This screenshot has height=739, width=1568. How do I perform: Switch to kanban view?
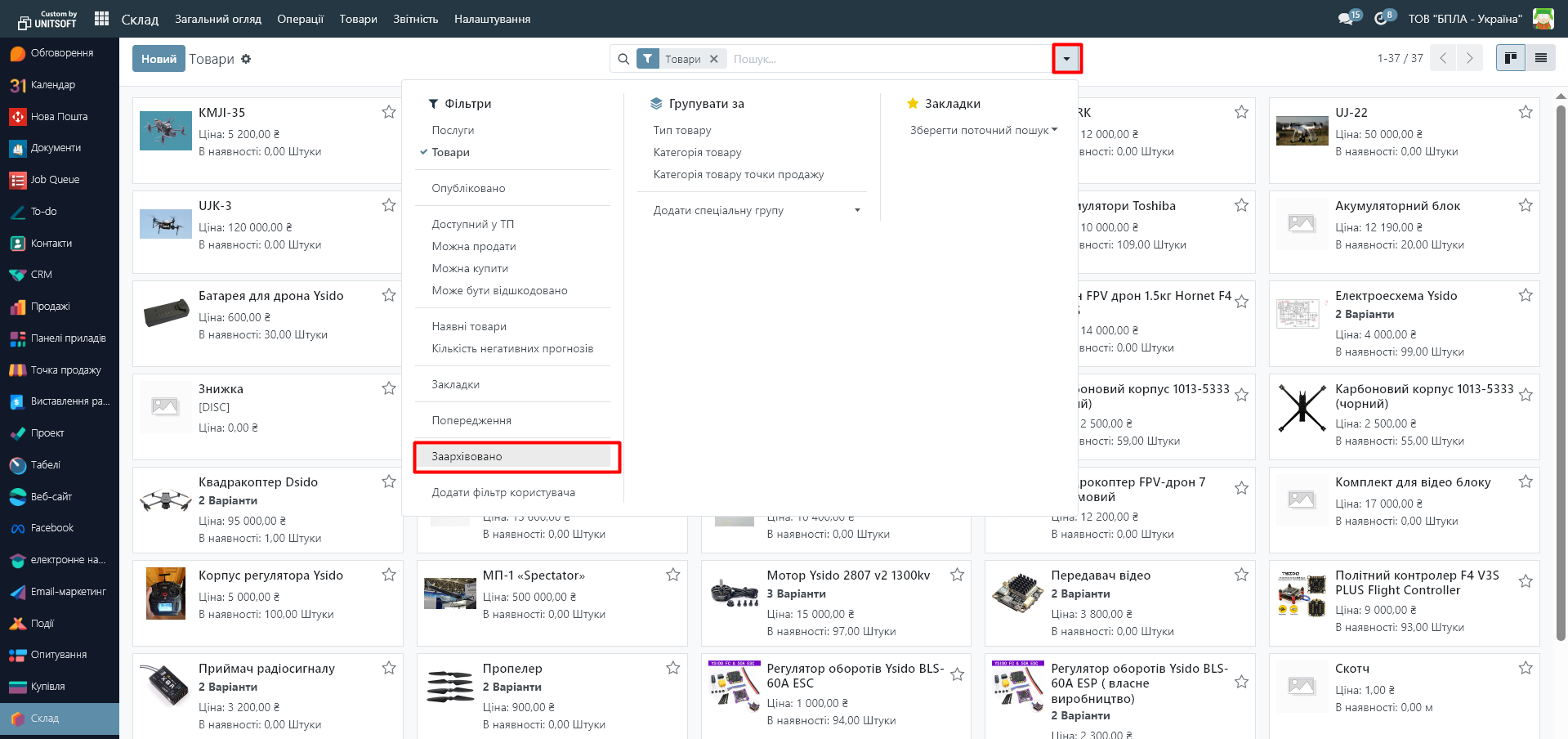pyautogui.click(x=1510, y=58)
